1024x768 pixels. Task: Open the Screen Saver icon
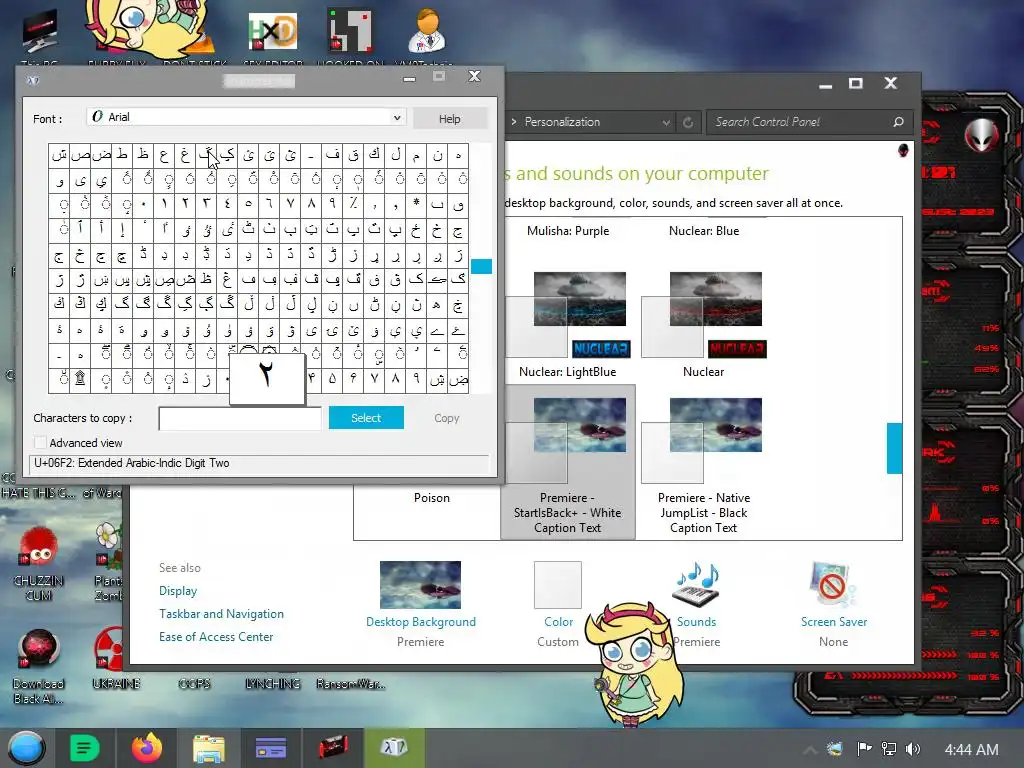tap(833, 584)
